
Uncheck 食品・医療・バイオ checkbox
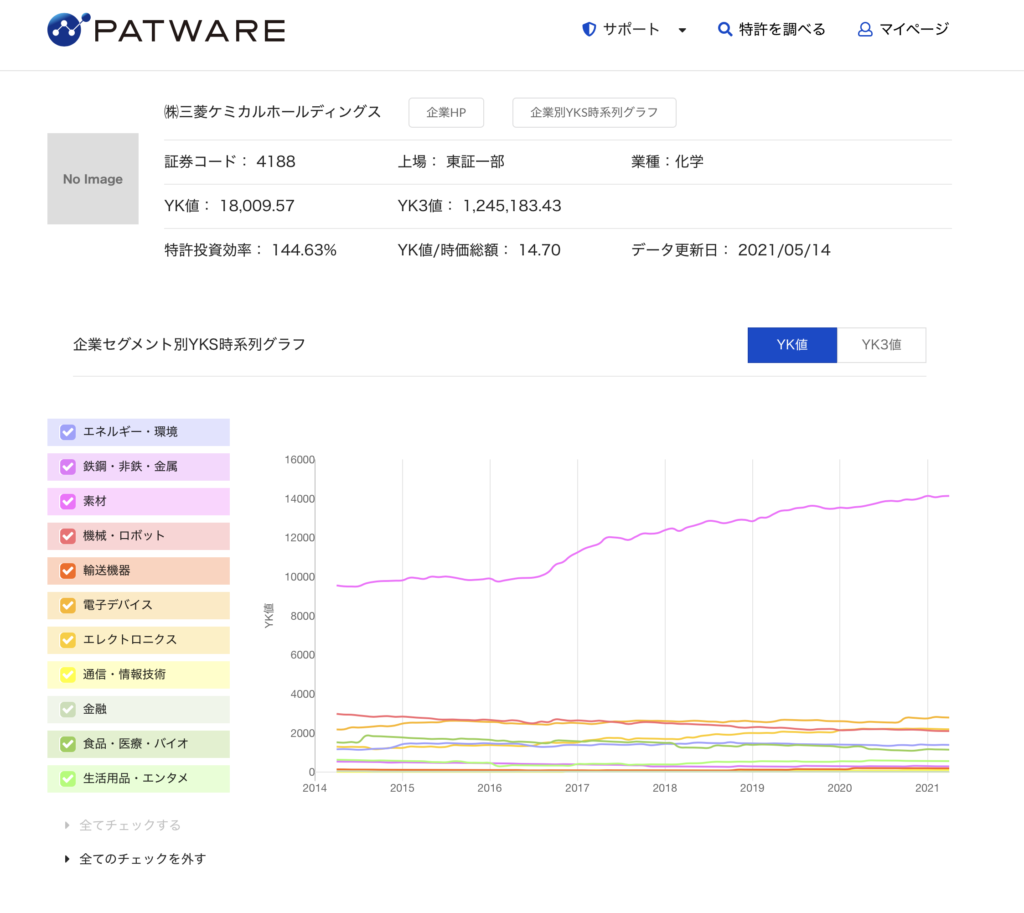click(x=68, y=743)
